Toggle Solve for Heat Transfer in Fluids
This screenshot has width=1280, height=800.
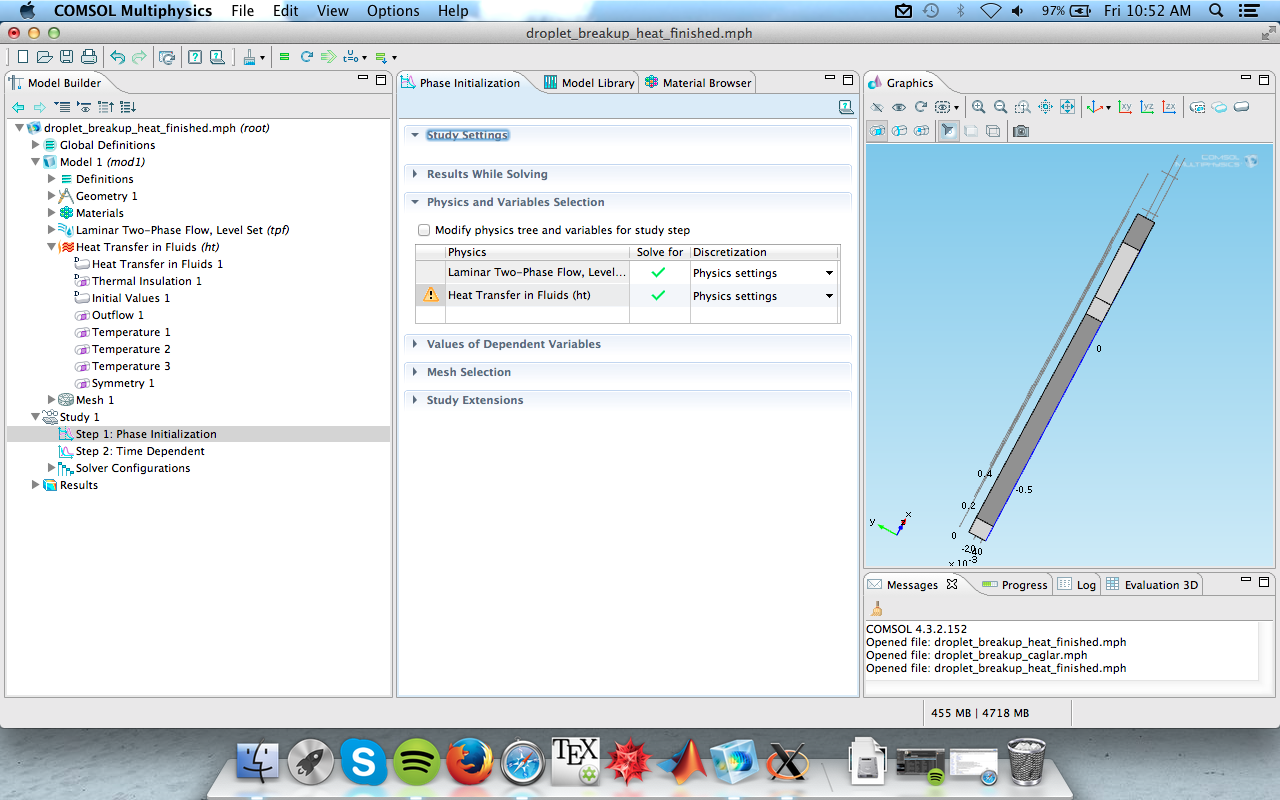click(x=658, y=296)
